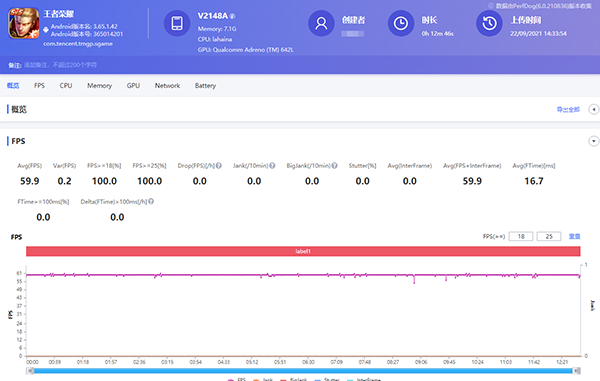Open help icon next to Drop(FPS)
The width and height of the screenshot is (600, 381).
pyautogui.click(x=218, y=166)
